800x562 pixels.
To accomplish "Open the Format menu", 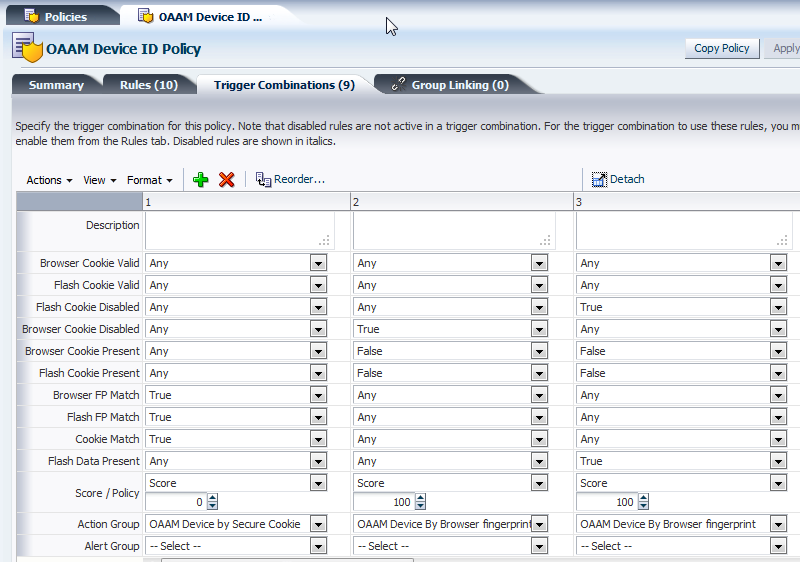I will point(149,180).
